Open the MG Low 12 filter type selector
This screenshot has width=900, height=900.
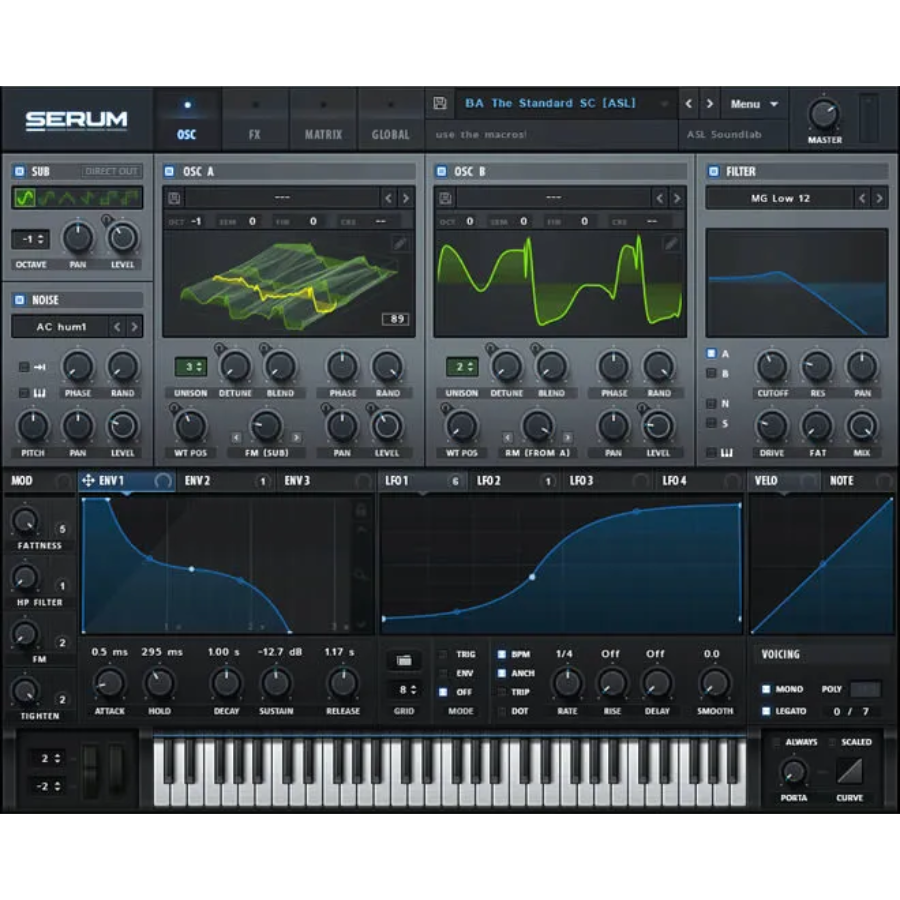[781, 198]
